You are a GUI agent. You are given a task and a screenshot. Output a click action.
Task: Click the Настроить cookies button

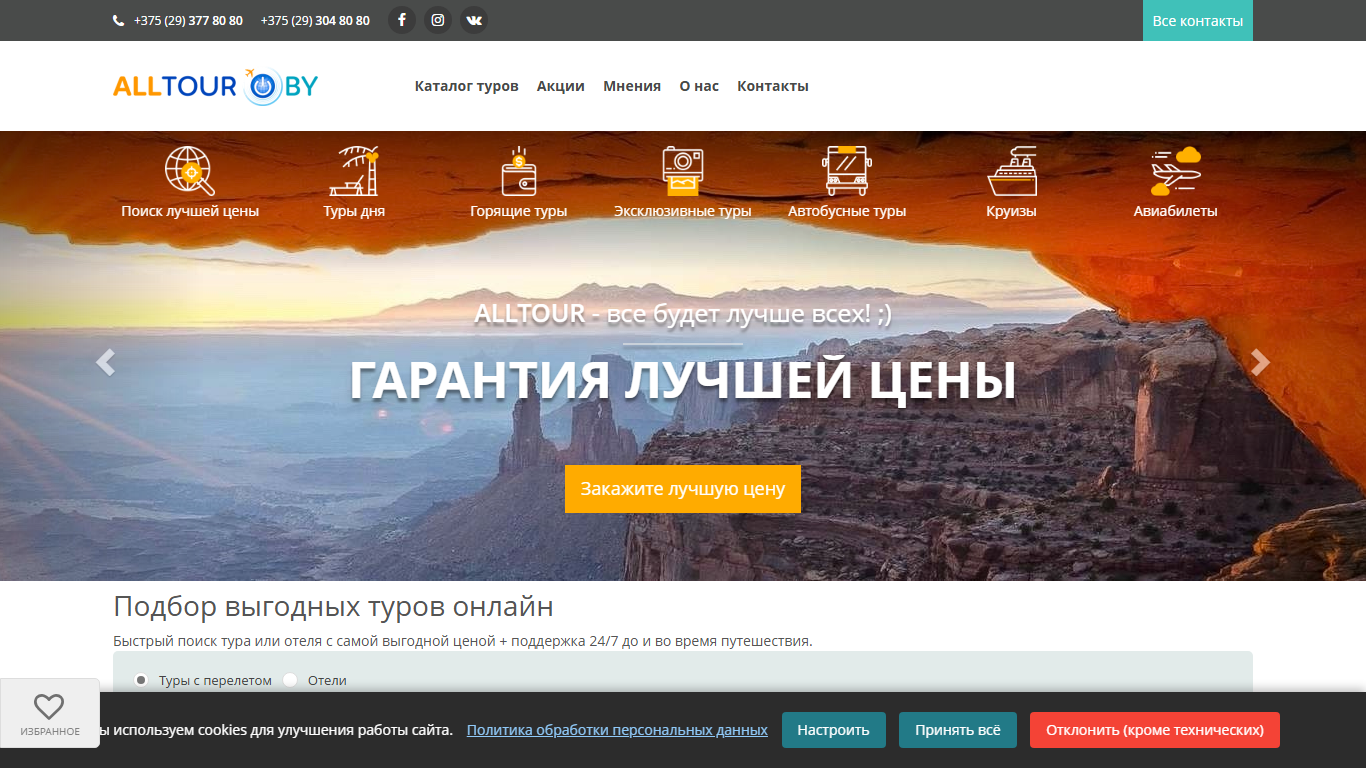click(834, 730)
